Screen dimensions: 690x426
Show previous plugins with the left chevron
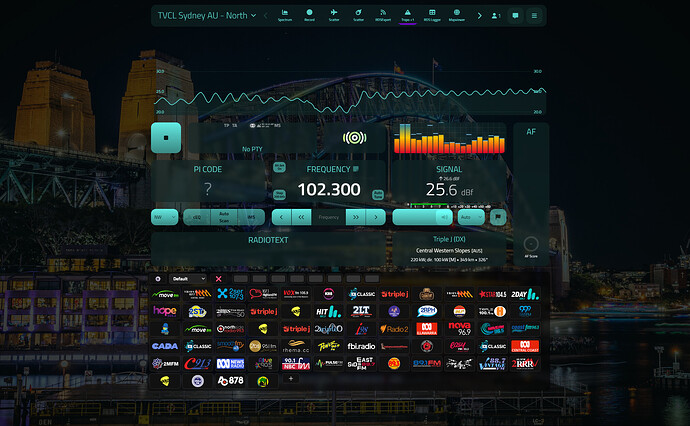click(265, 16)
